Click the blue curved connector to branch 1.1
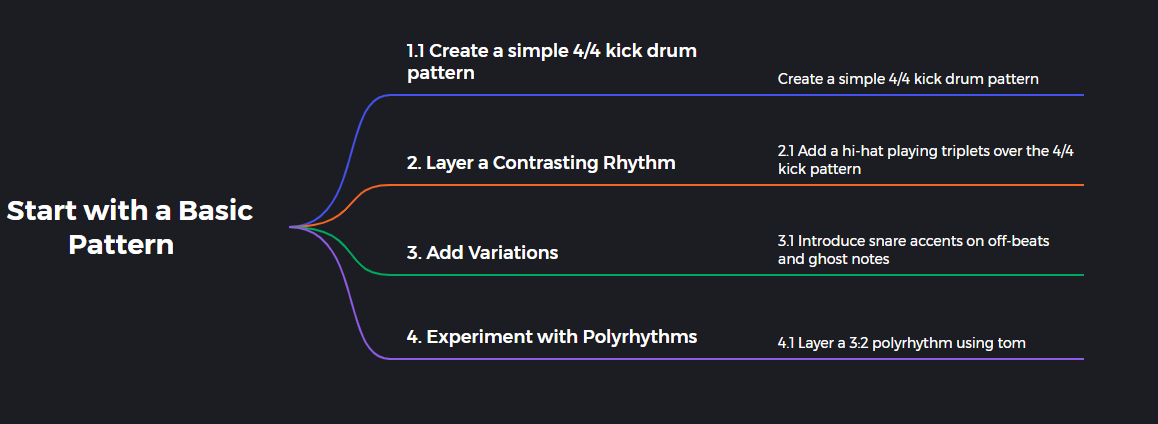This screenshot has height=424, width=1158. [x=352, y=140]
